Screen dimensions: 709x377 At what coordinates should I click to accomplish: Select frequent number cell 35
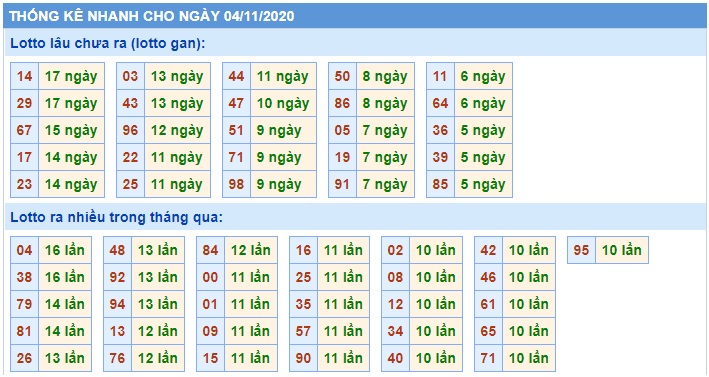pos(303,304)
